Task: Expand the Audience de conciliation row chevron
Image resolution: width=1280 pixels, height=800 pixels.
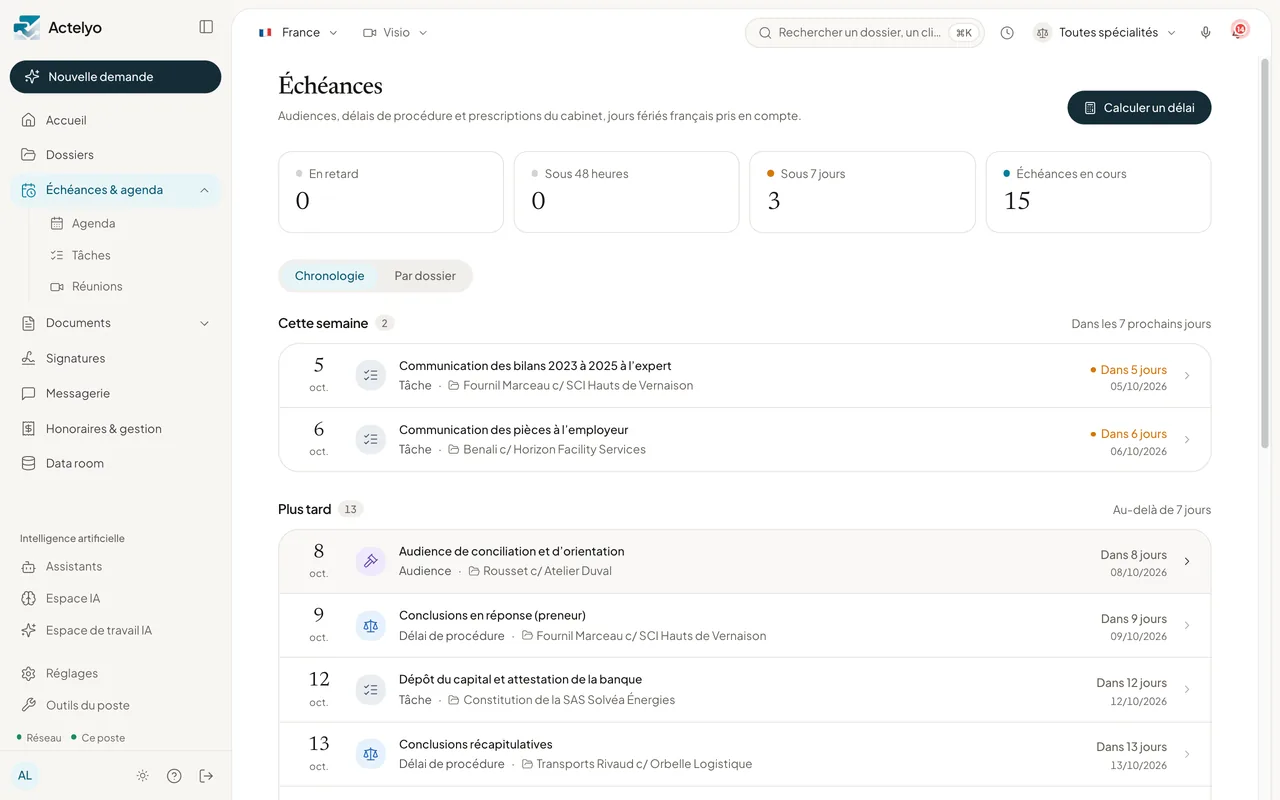Action: [1187, 561]
